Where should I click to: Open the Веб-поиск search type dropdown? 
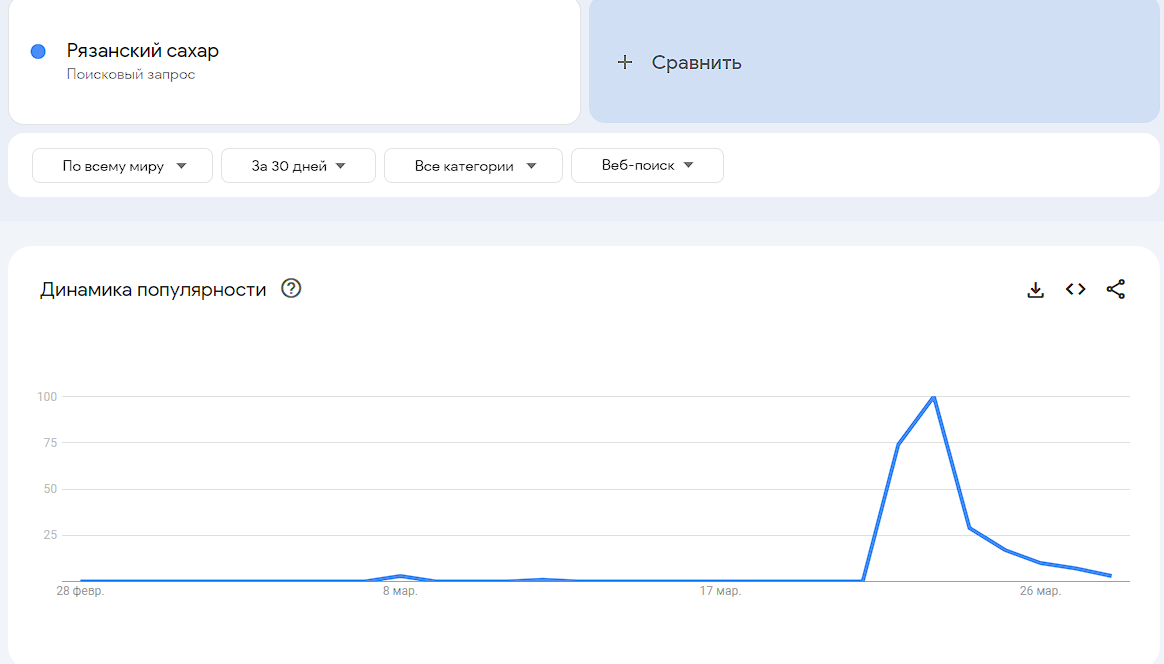click(x=647, y=166)
